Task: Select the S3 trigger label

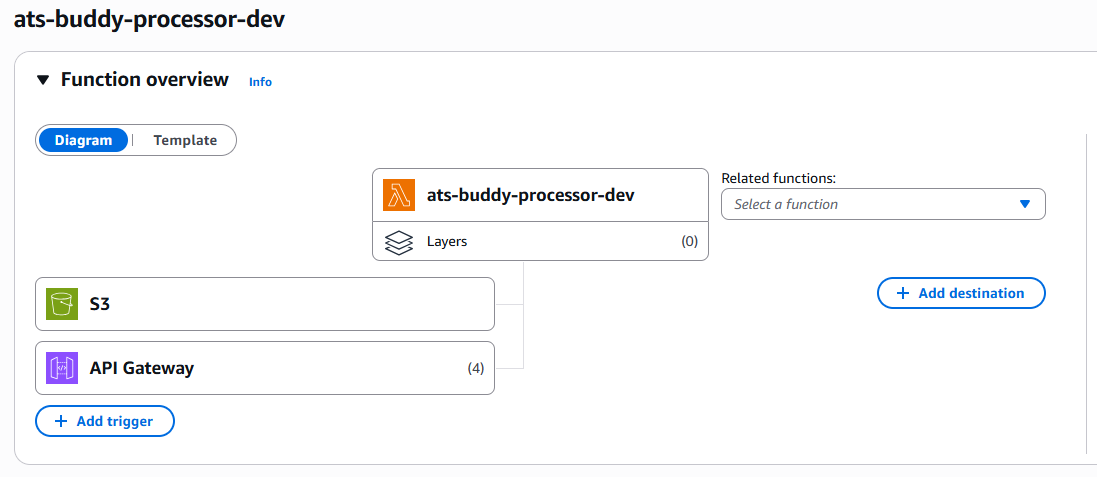Action: point(100,304)
